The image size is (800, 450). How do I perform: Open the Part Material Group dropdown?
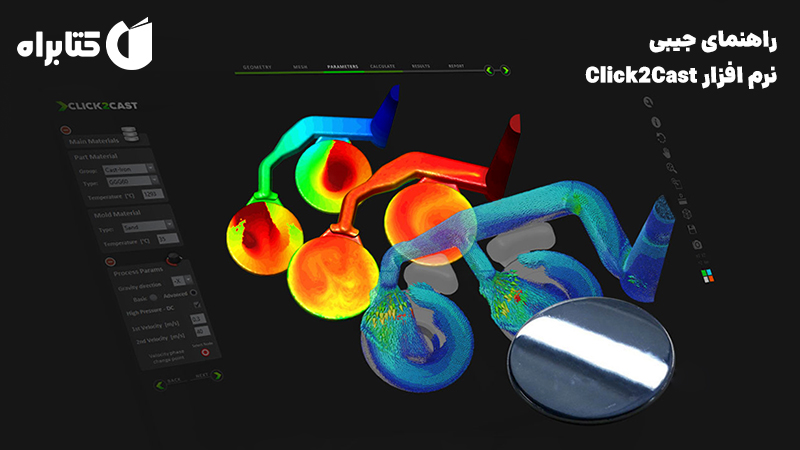[128, 169]
